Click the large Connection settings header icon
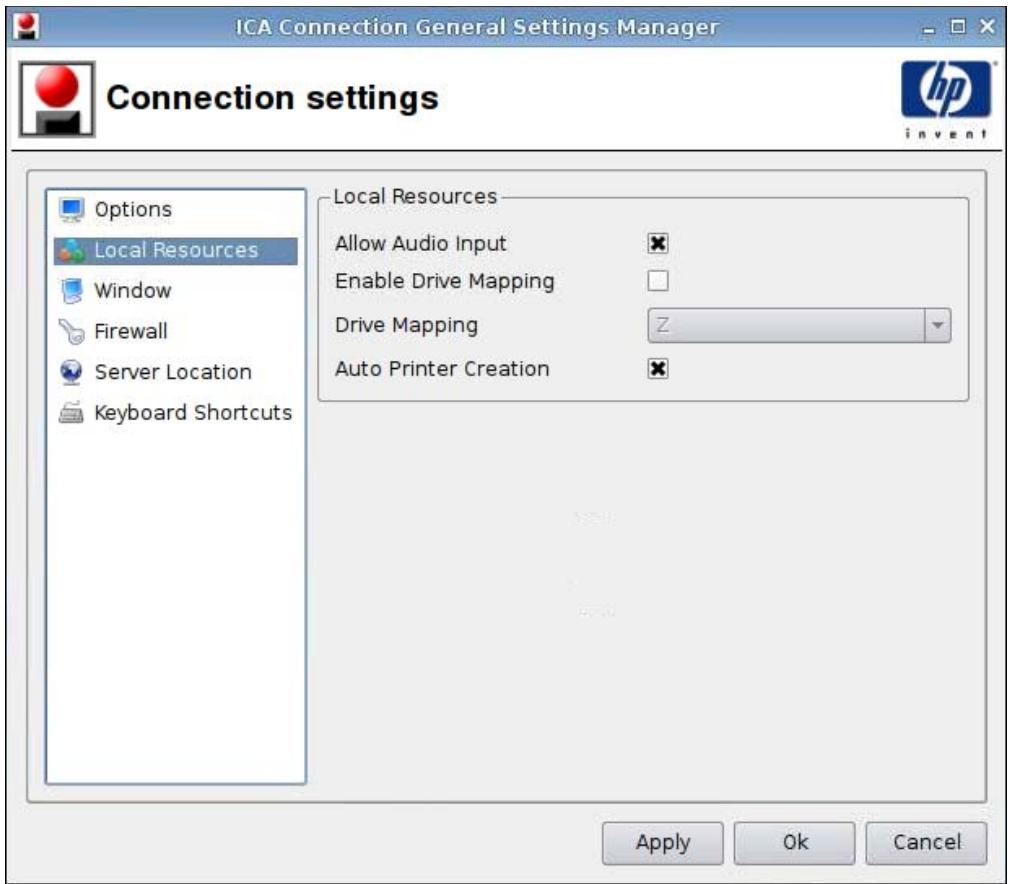Viewport: 1012px width, 884px height. point(57,99)
